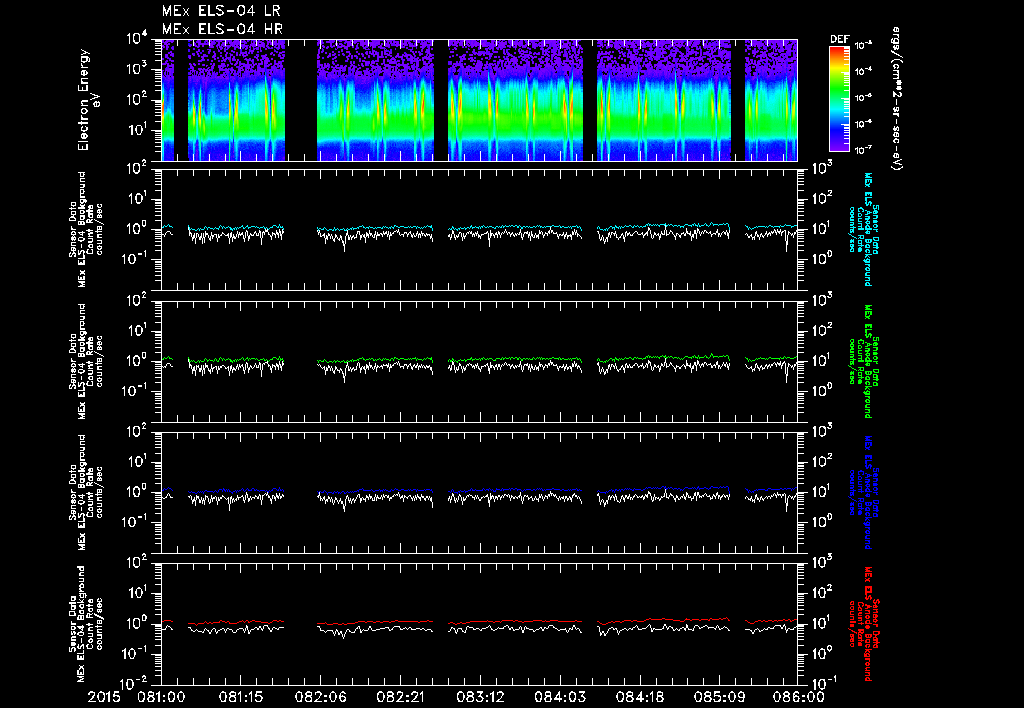Click the 10^-1 tick on the red panel's right axis
Image resolution: width=1024 pixels, height=708 pixels.
[823, 684]
